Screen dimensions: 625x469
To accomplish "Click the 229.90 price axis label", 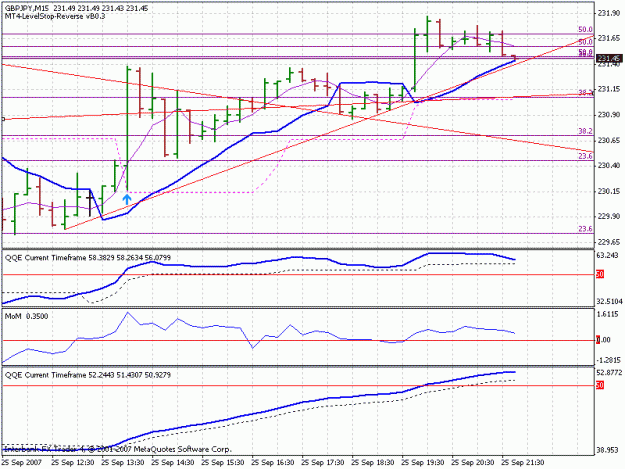I will pyautogui.click(x=609, y=216).
